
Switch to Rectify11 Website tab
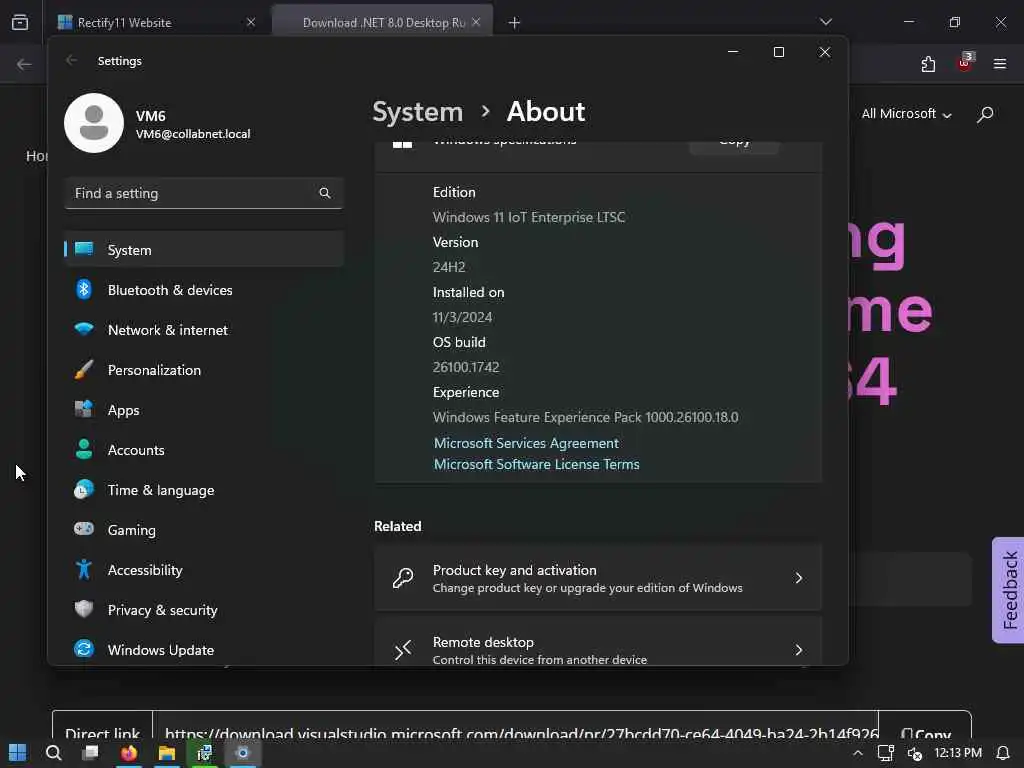click(x=157, y=22)
